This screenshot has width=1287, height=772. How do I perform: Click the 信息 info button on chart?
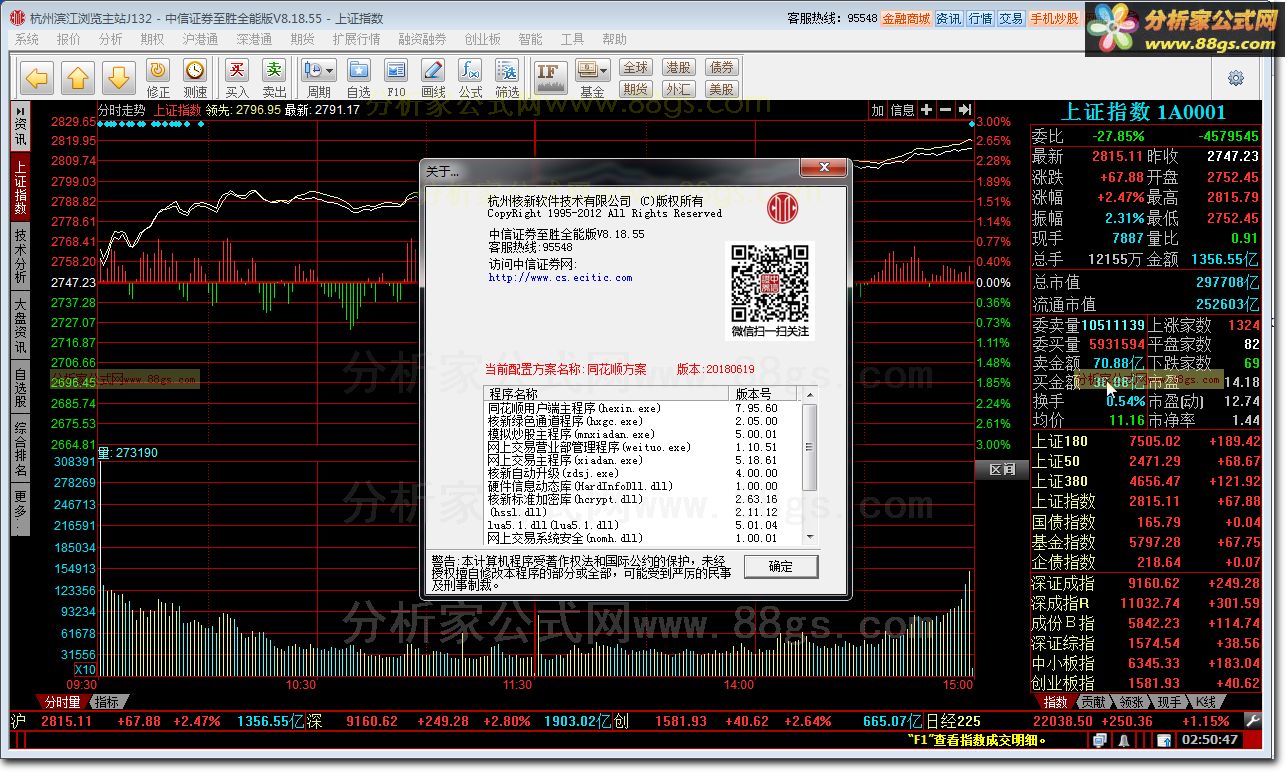click(902, 110)
